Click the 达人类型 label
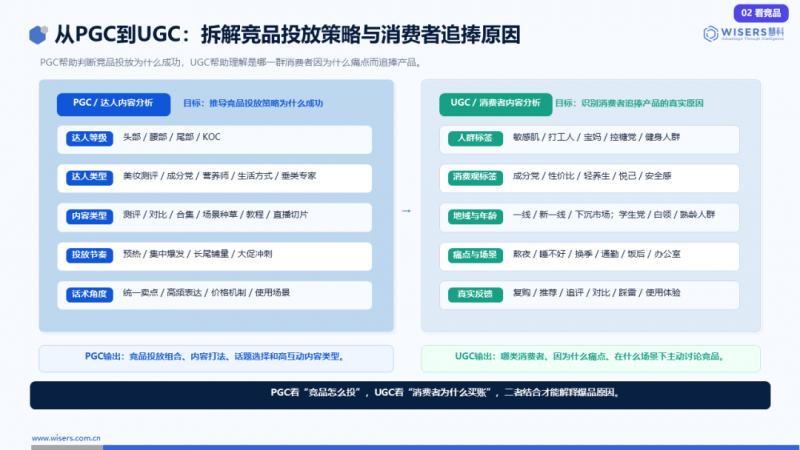 [89, 177]
